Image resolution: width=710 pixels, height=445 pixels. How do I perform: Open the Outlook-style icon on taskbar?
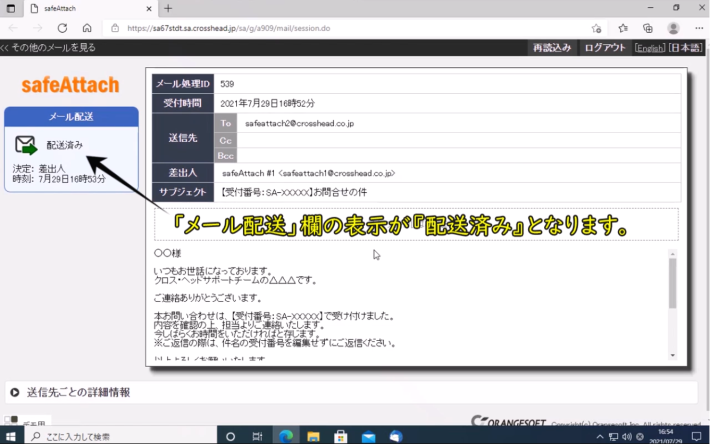(396, 436)
